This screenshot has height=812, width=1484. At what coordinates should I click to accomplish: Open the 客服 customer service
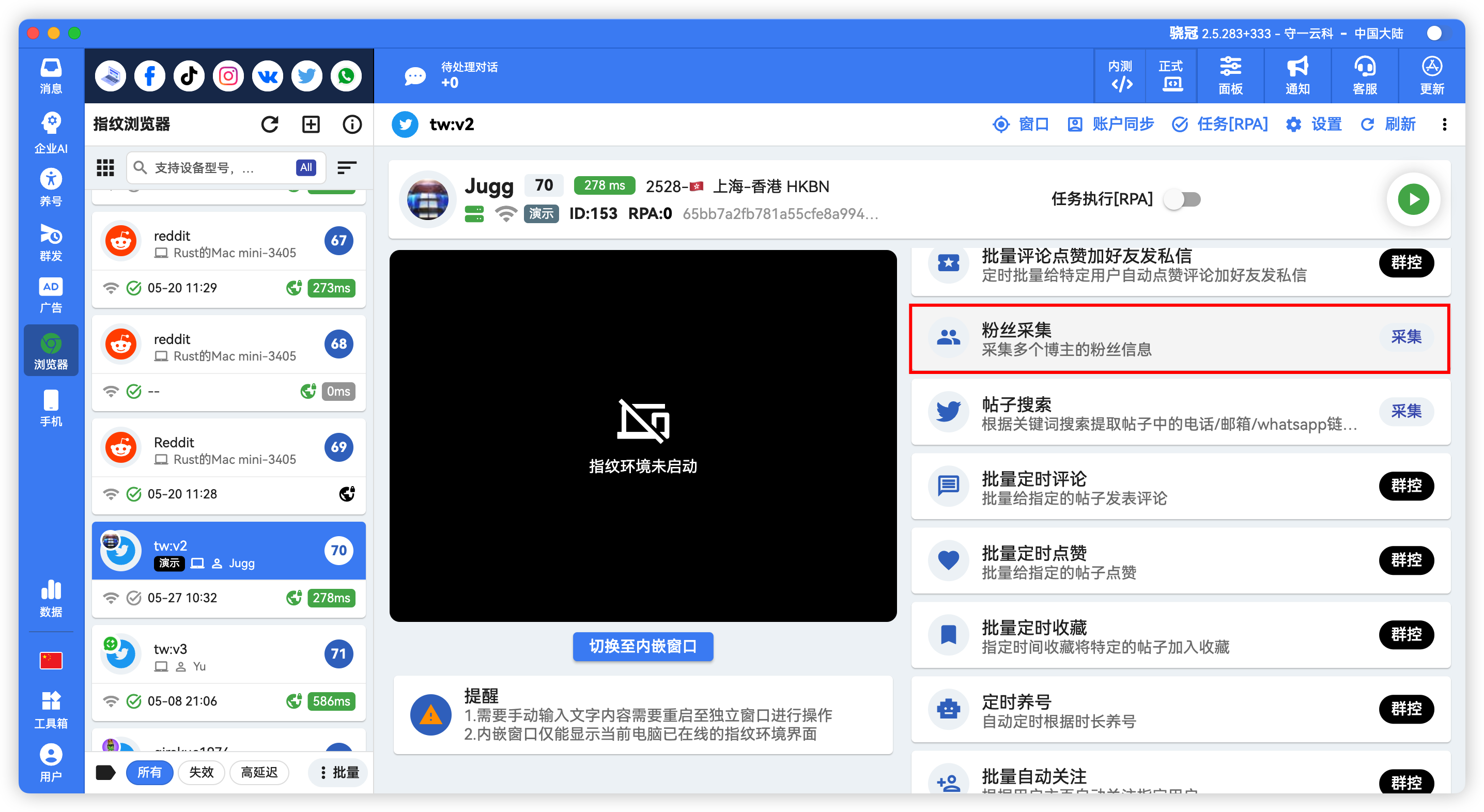[x=1365, y=76]
